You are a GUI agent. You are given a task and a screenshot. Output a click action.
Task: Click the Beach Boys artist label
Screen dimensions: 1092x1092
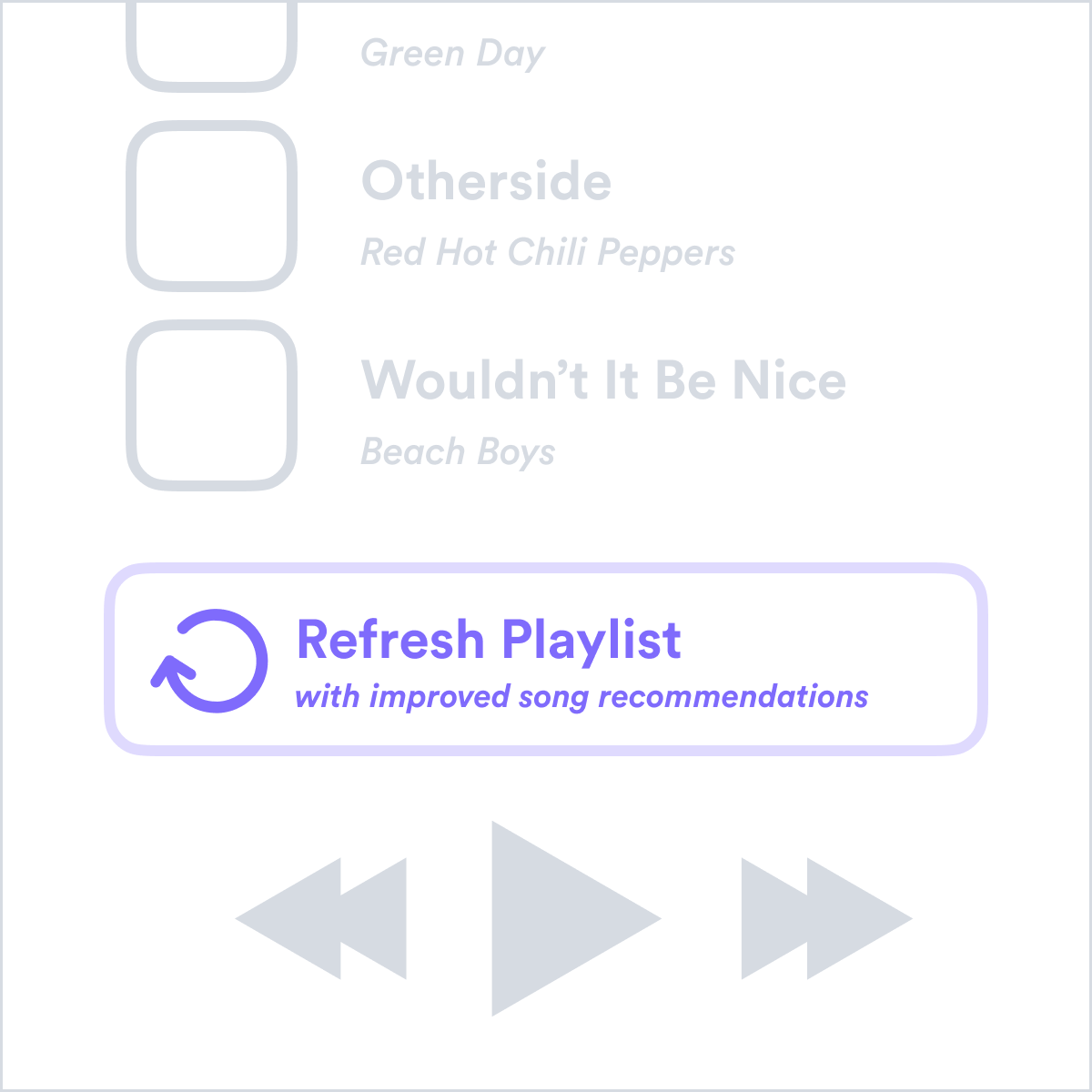(458, 452)
